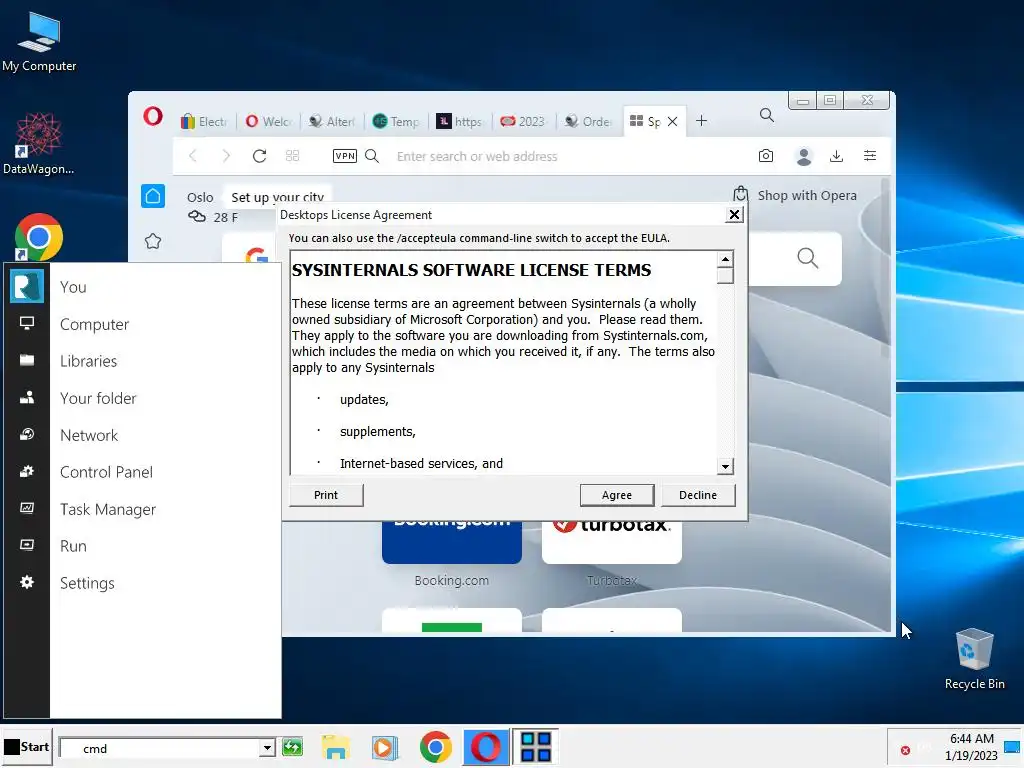Click license text scrollbar down arrow
The height and width of the screenshot is (768, 1024).
pos(725,466)
